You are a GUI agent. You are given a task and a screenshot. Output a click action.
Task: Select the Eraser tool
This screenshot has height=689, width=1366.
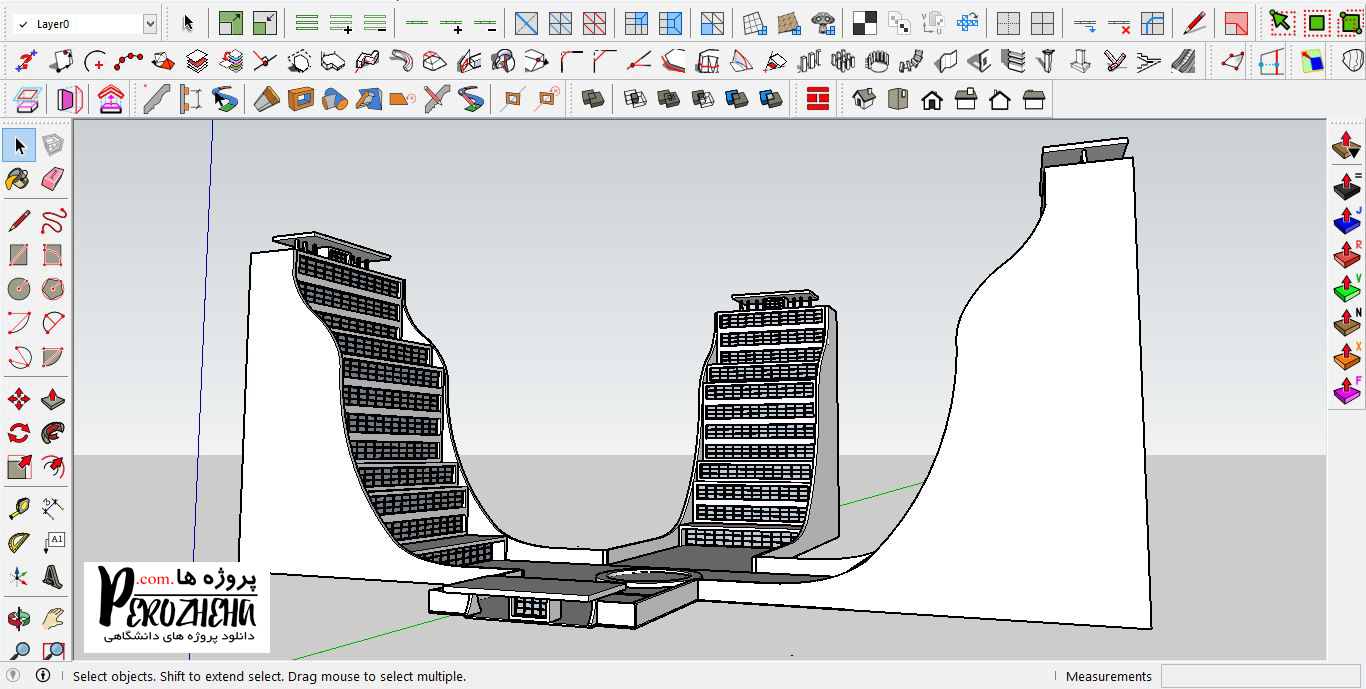[x=53, y=179]
